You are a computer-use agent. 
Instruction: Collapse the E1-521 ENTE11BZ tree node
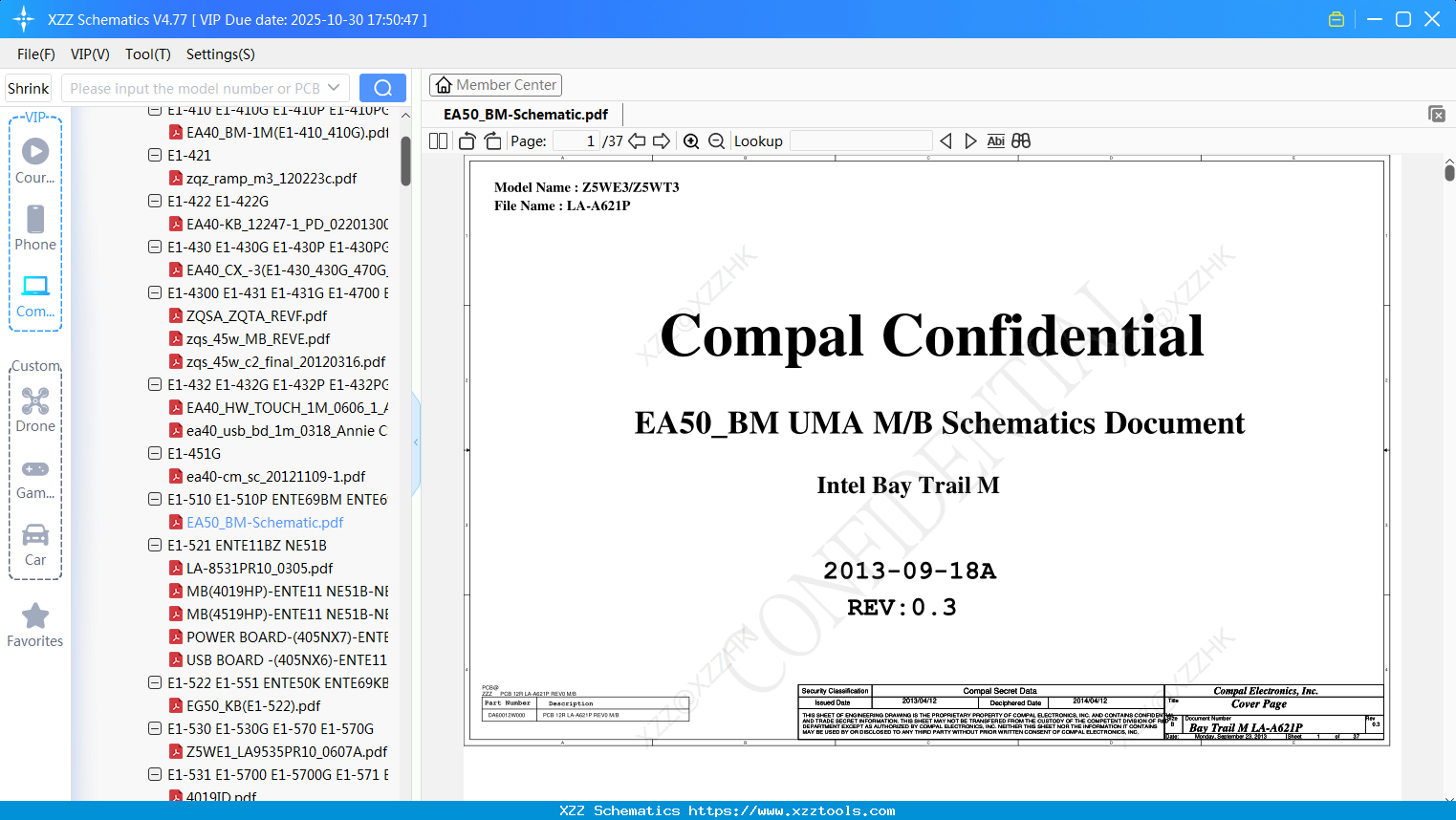155,545
